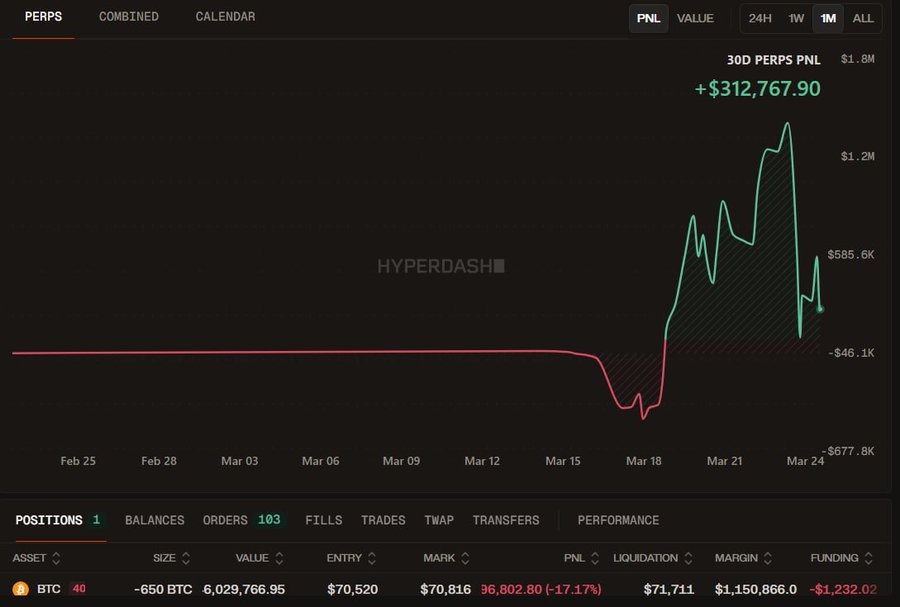Click the $70,520 entry price
The height and width of the screenshot is (607, 900).
click(x=352, y=589)
